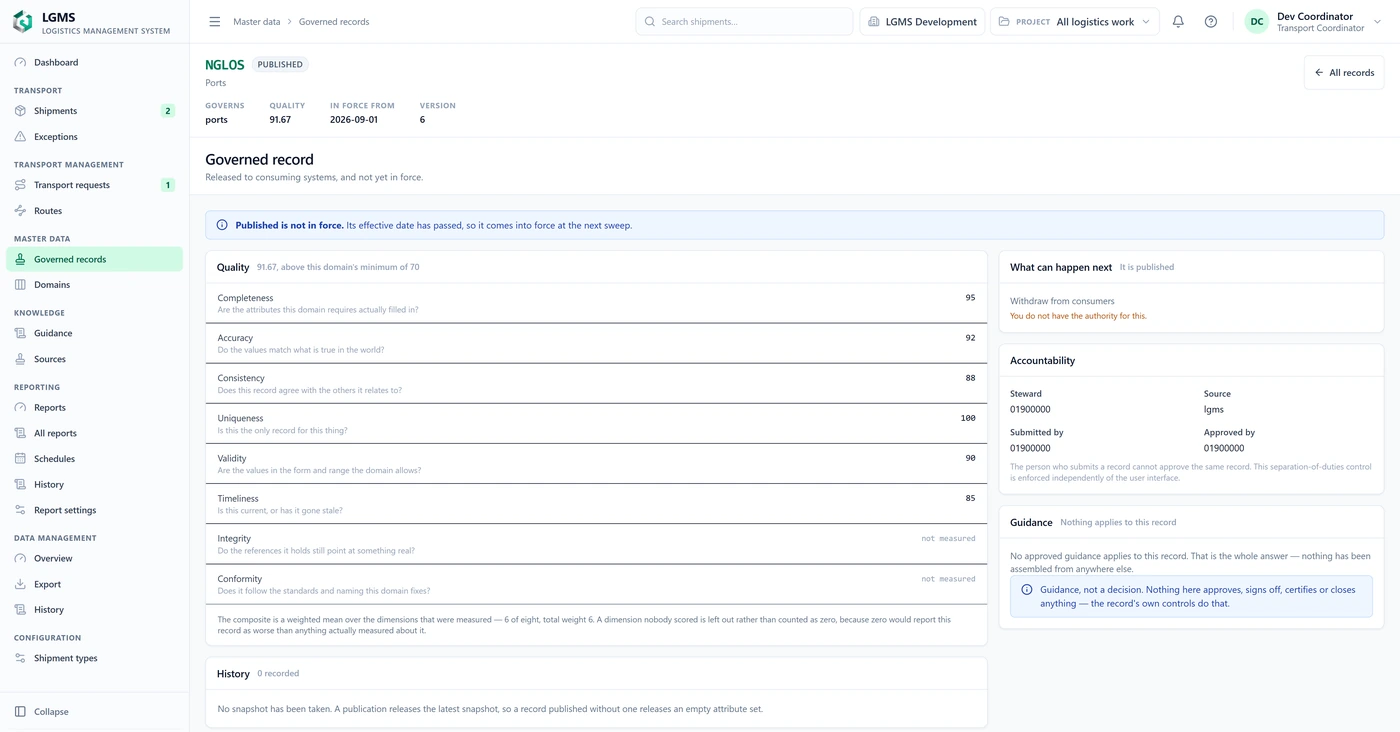Click the Export download icon

click(x=20, y=584)
